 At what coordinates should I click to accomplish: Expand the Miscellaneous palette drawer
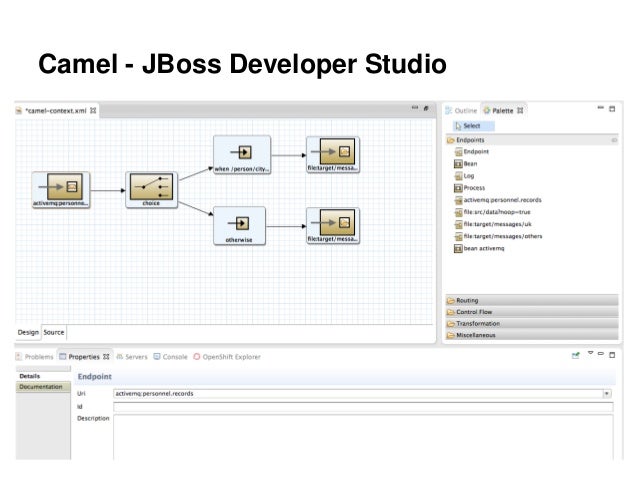pos(532,335)
